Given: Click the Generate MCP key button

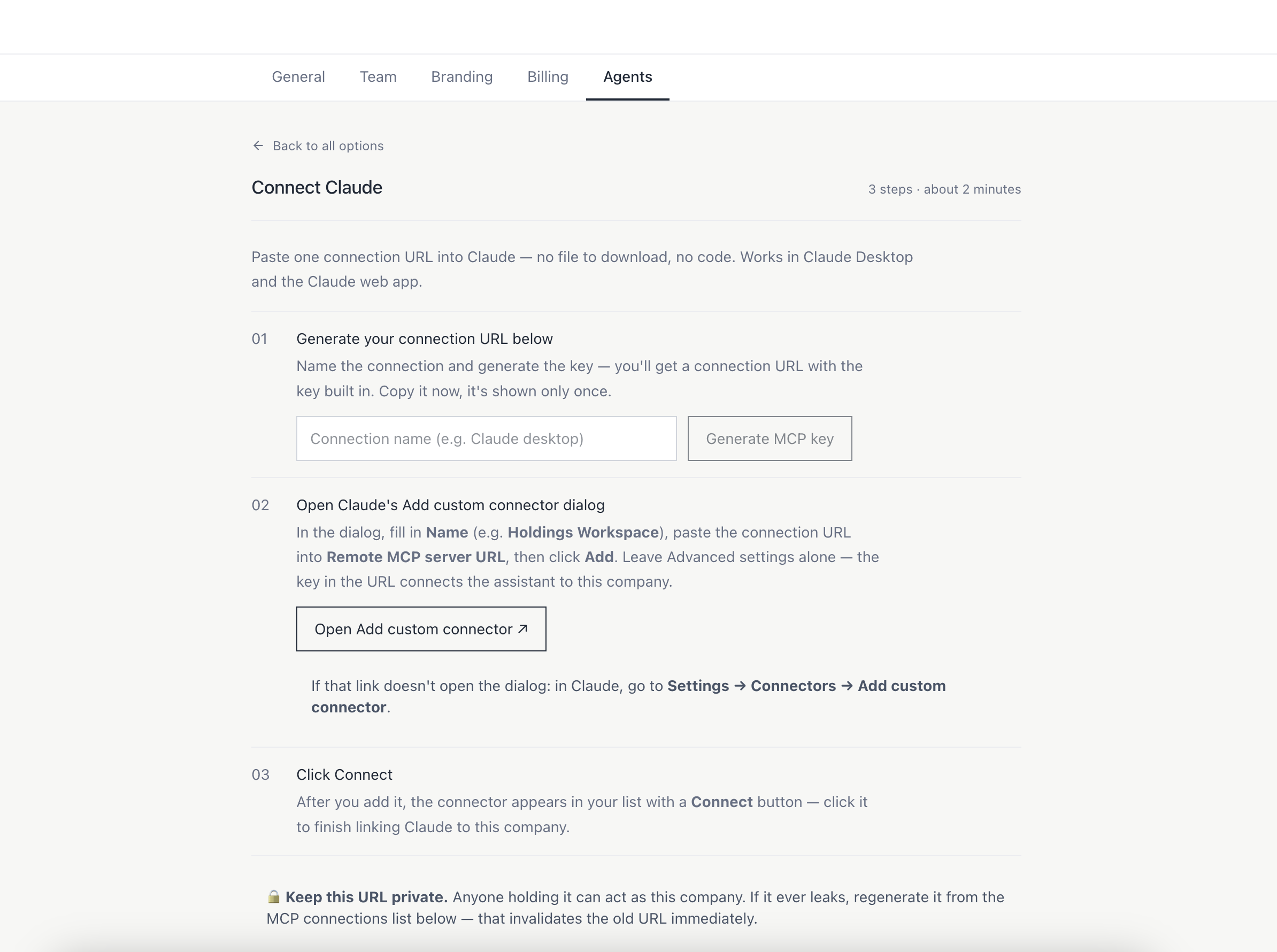Looking at the screenshot, I should 770,439.
